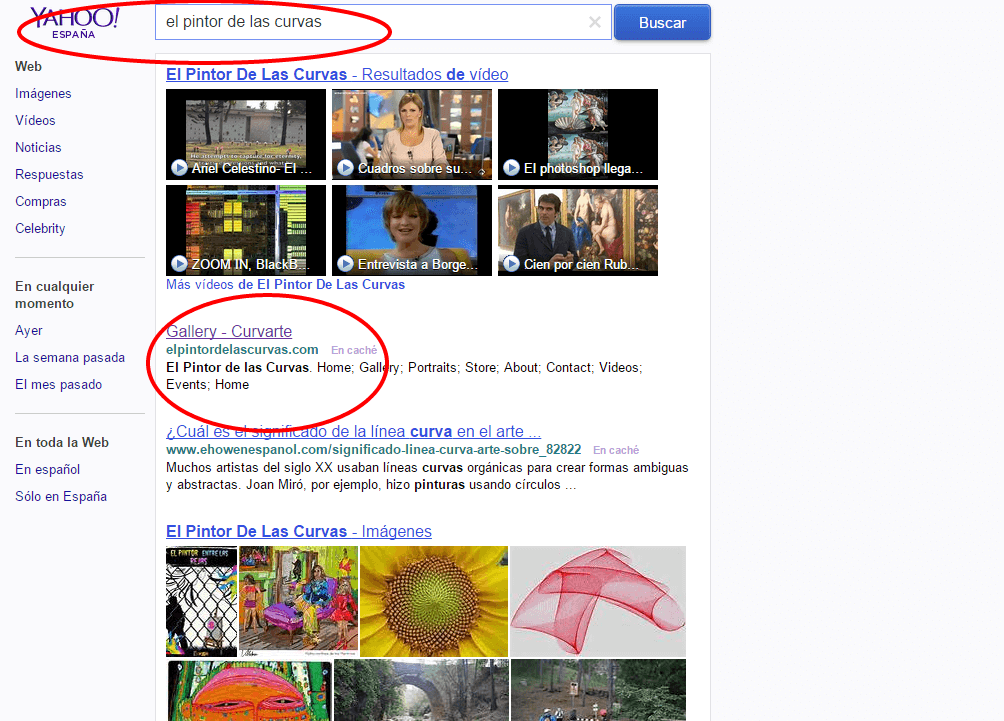Image resolution: width=1004 pixels, height=721 pixels.
Task: Open the red curved wireframe image
Action: pyautogui.click(x=597, y=601)
